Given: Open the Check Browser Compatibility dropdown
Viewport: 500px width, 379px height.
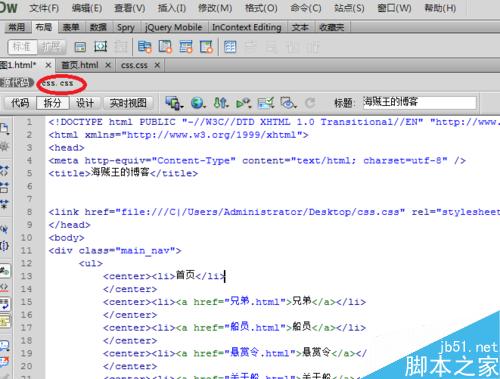Looking at the screenshot, I should point(266,103).
